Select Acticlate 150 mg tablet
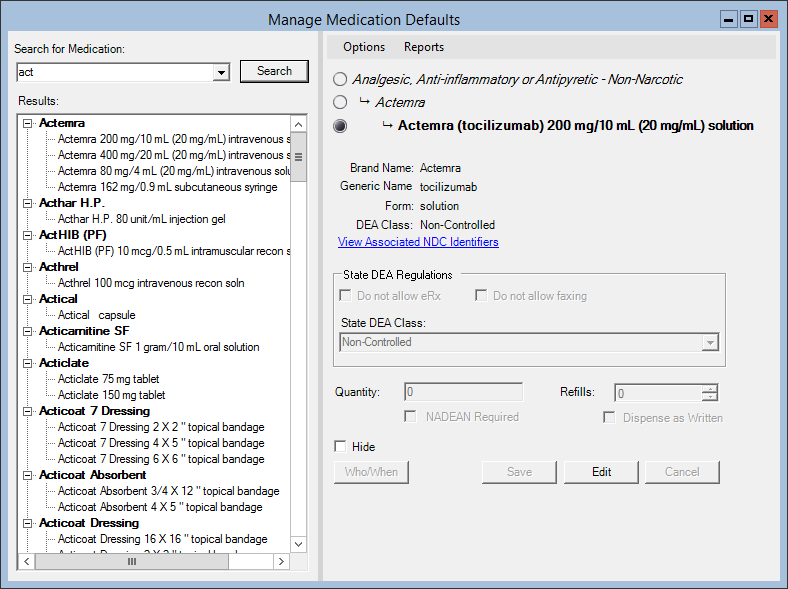This screenshot has width=788, height=589. point(112,396)
